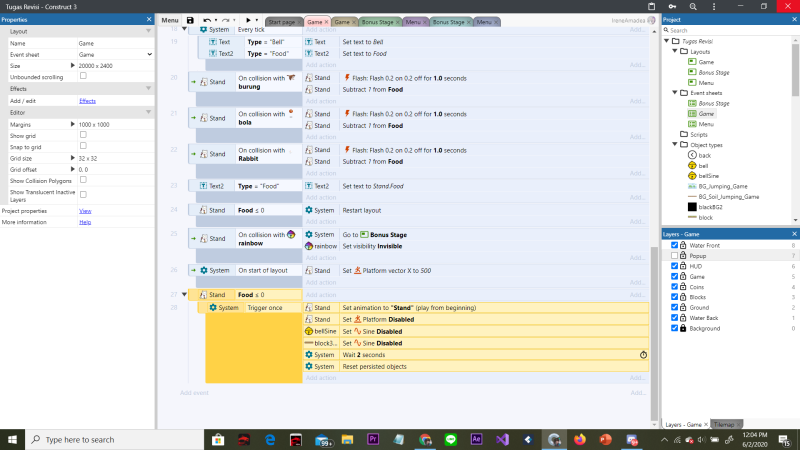Close the Properties panel
This screenshot has width=800, height=450.
(x=149, y=19)
